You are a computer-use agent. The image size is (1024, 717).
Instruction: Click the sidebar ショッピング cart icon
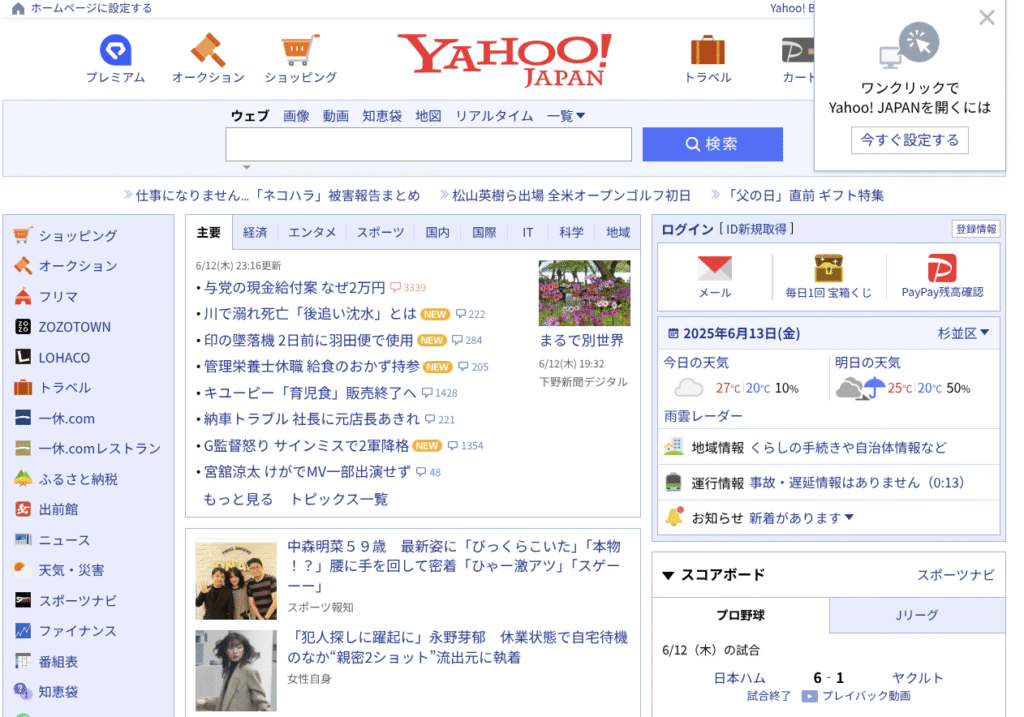pyautogui.click(x=23, y=235)
